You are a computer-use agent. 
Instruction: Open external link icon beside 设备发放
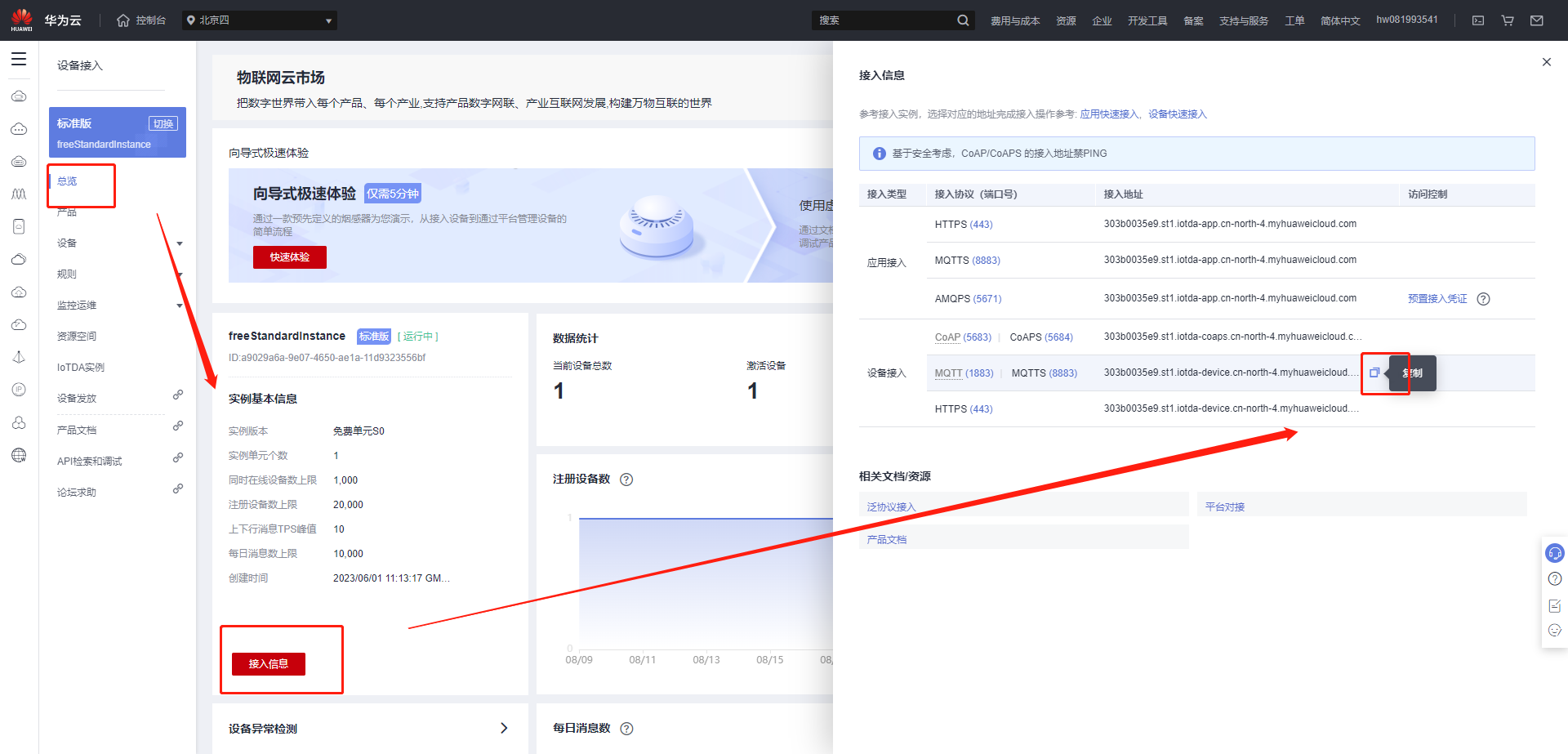(178, 395)
